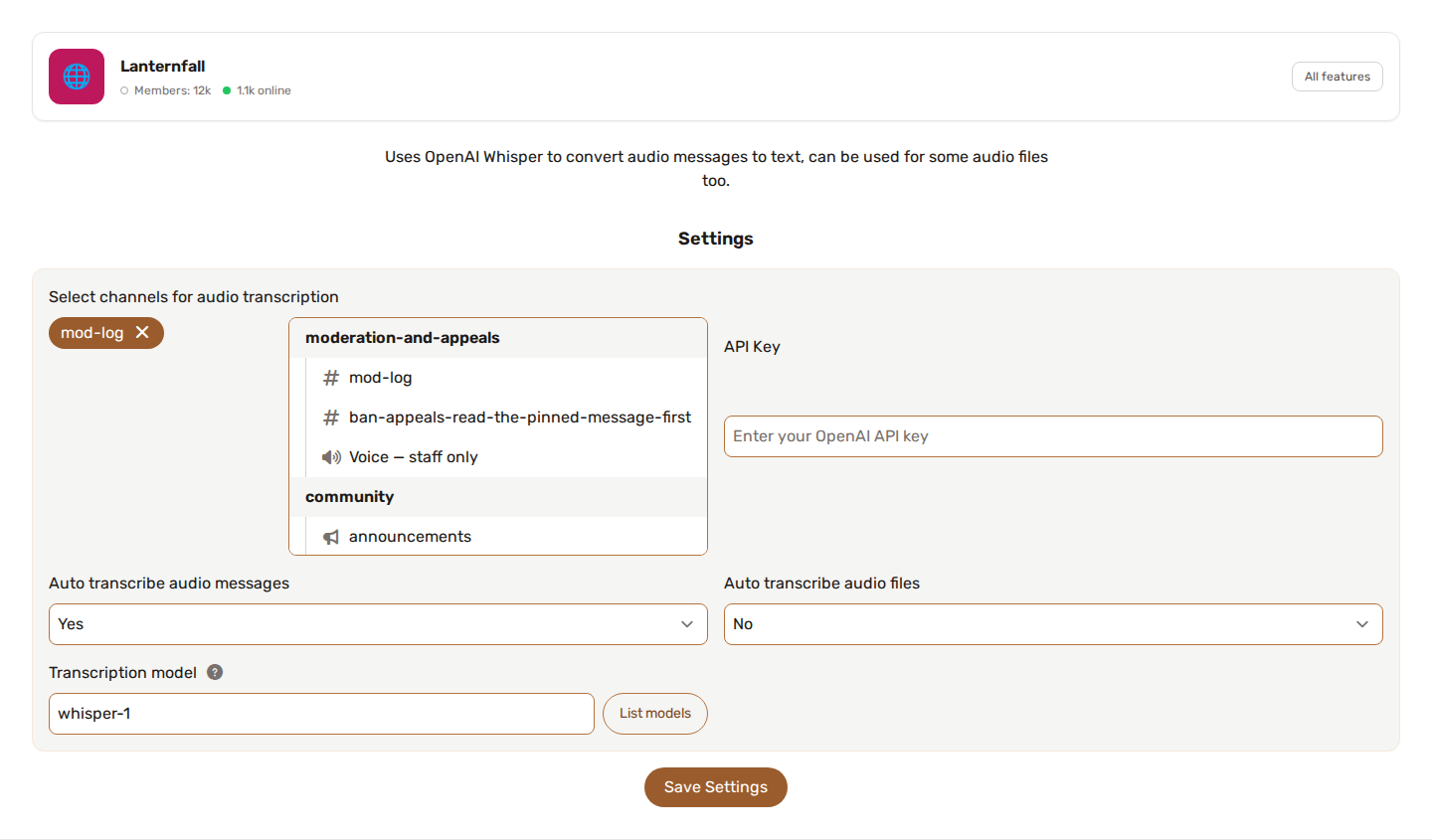Click the Select channels for audio transcription label
This screenshot has width=1432, height=840.
(x=194, y=297)
